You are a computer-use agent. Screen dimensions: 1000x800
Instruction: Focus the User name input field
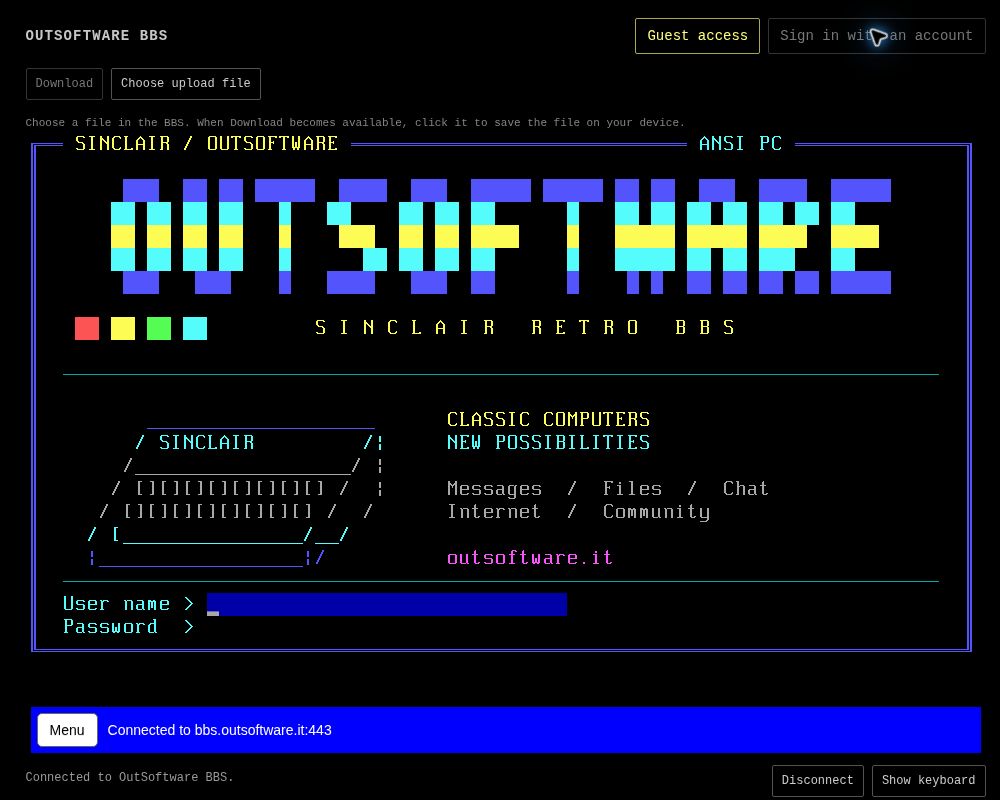click(x=386, y=604)
